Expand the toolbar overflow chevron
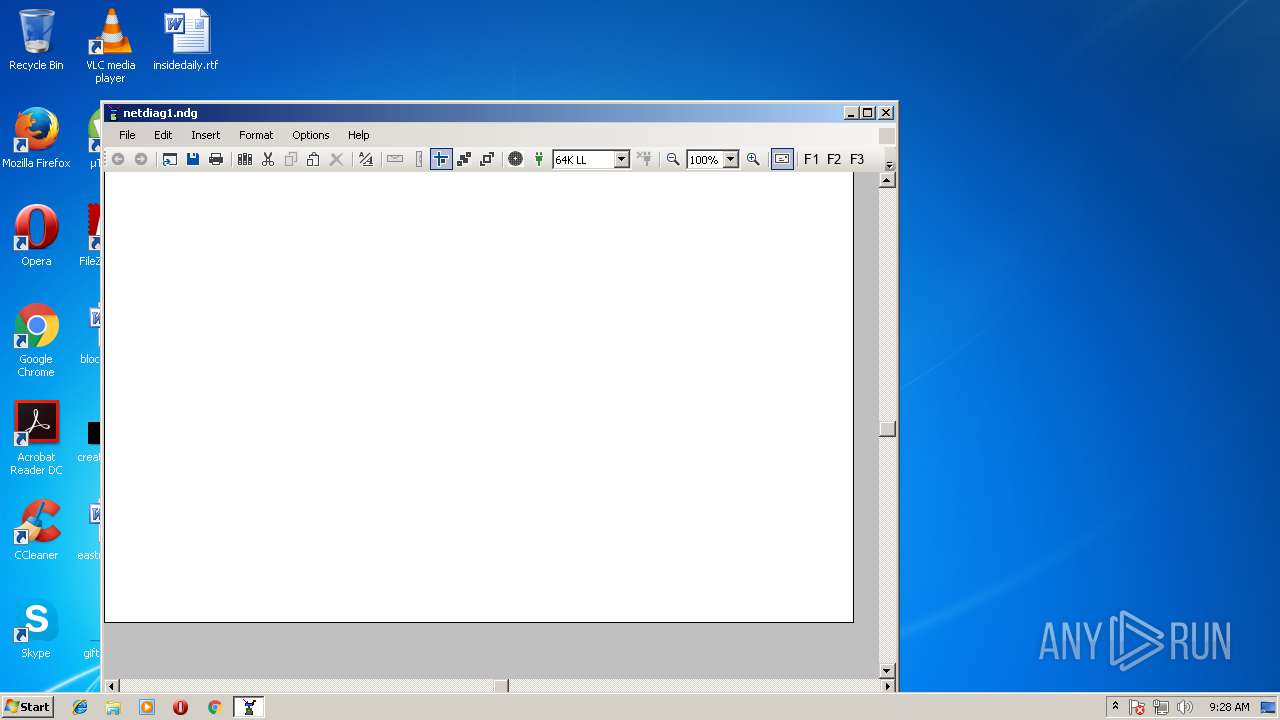Viewport: 1280px width, 720px height. pos(889,165)
